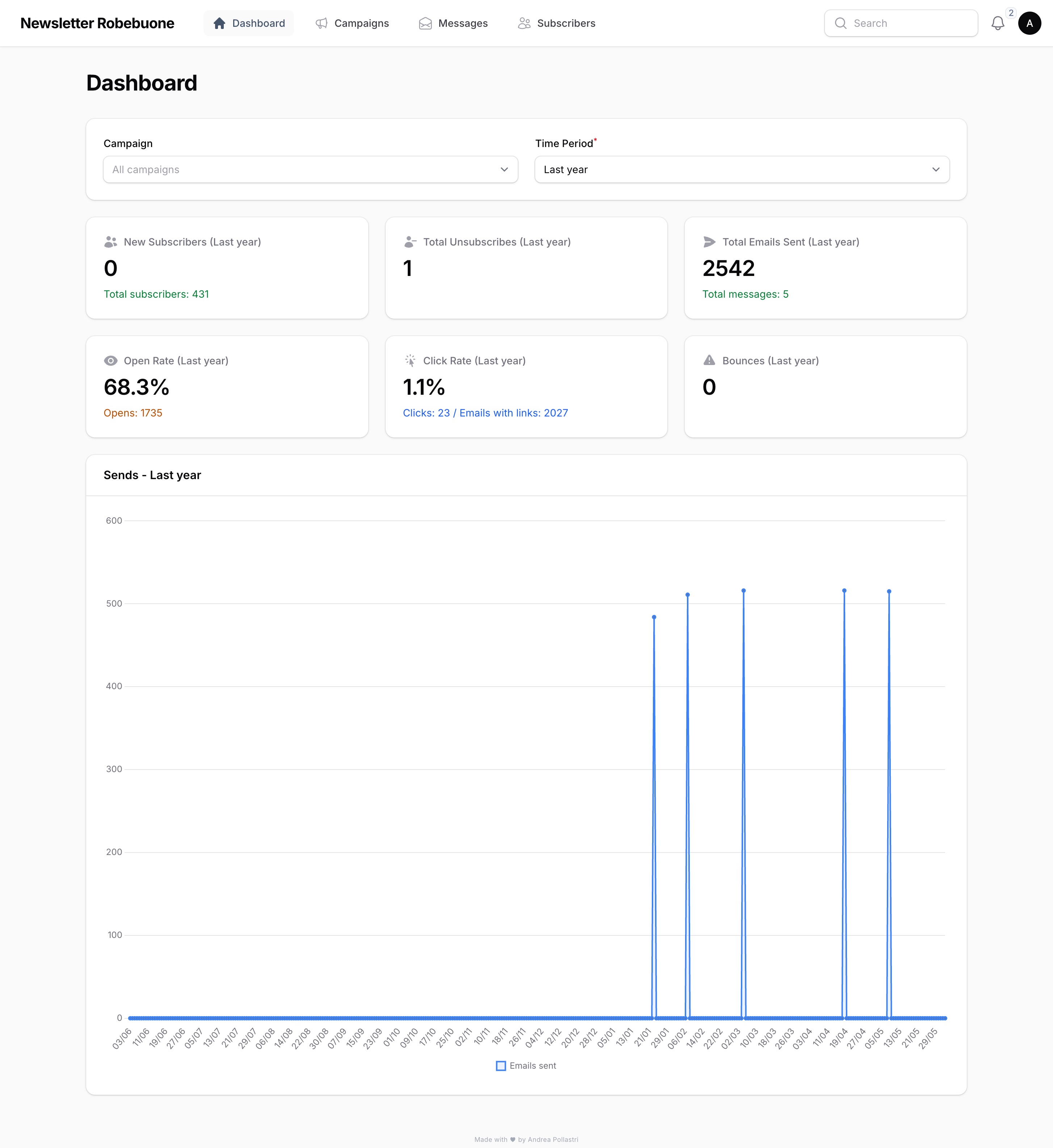The width and height of the screenshot is (1053, 1148).
Task: Click Clicks: 23 / Emails with links text
Action: pyautogui.click(x=486, y=413)
